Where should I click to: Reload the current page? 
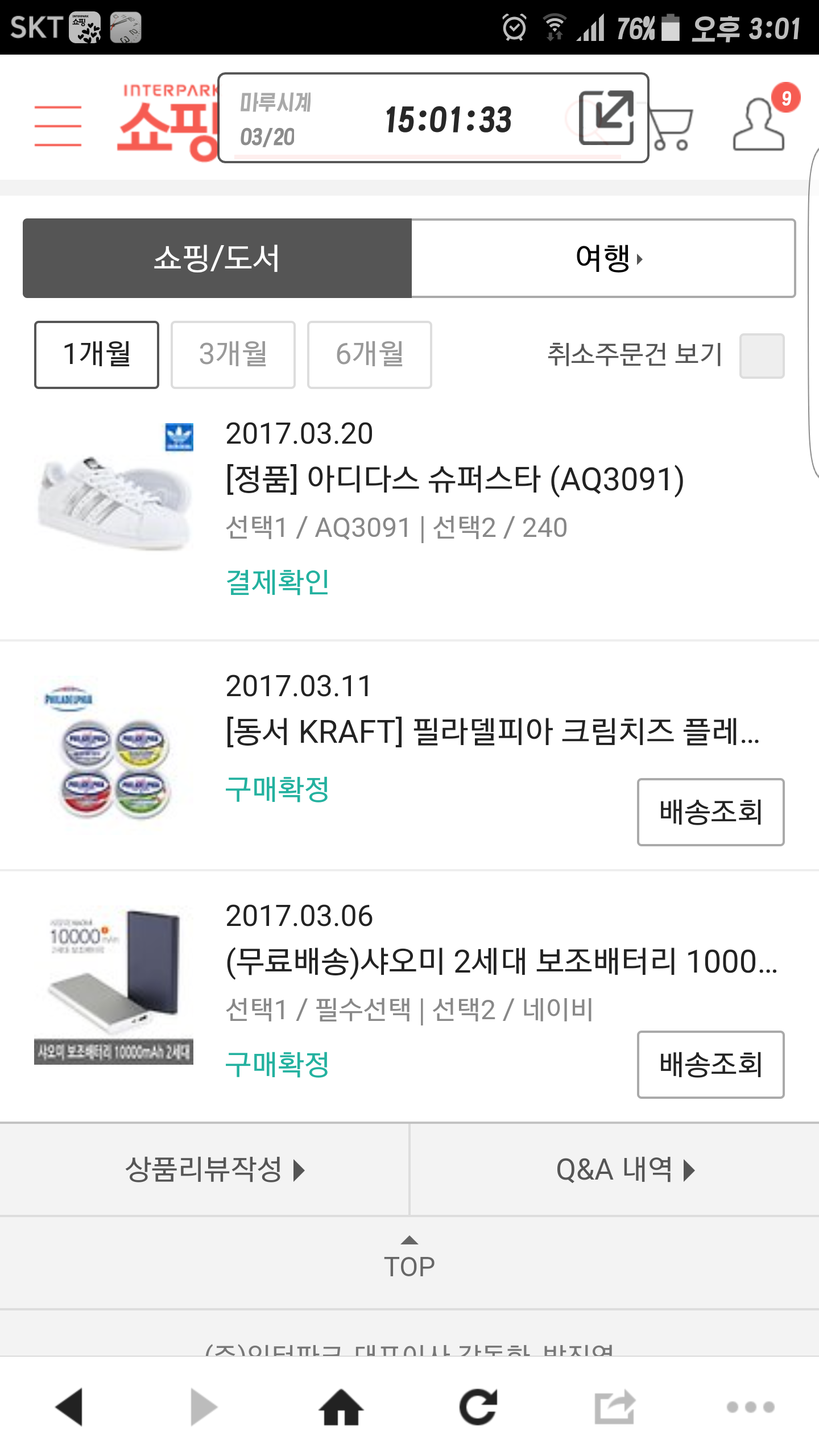pyautogui.click(x=478, y=1407)
